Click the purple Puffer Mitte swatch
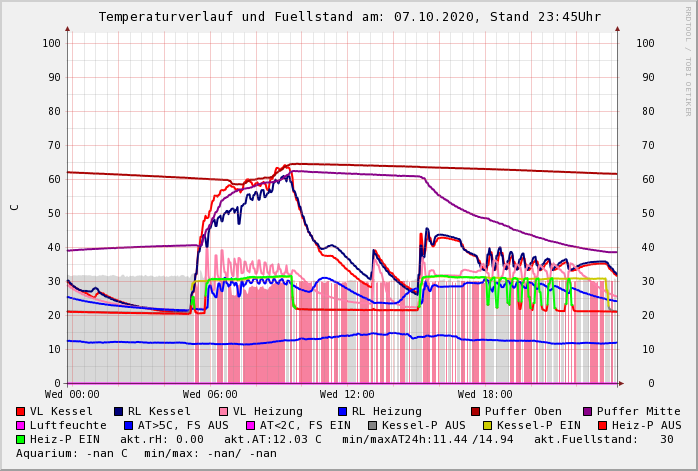 [x=587, y=412]
